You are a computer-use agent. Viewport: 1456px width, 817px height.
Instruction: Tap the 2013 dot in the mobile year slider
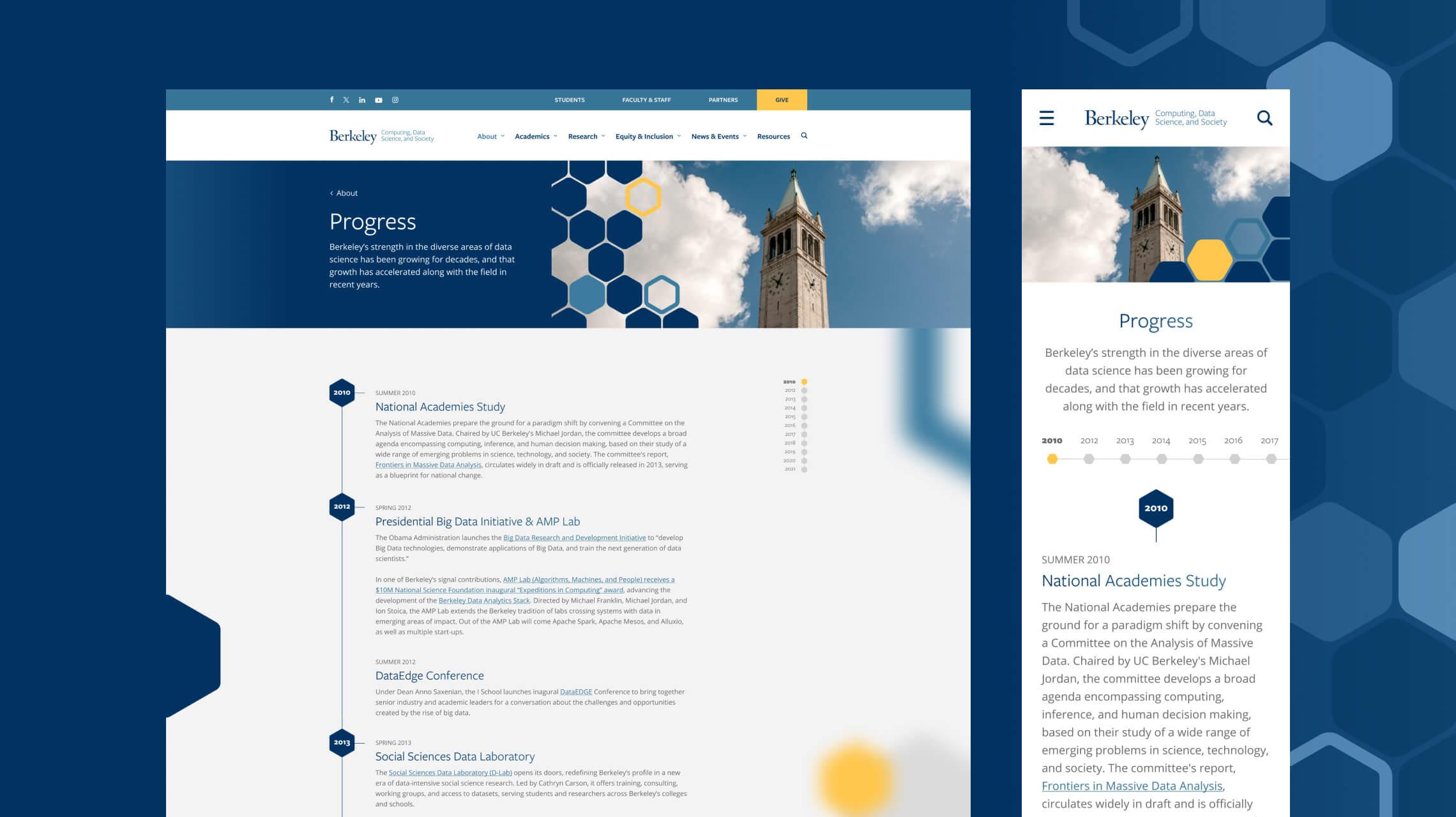[x=1125, y=459]
